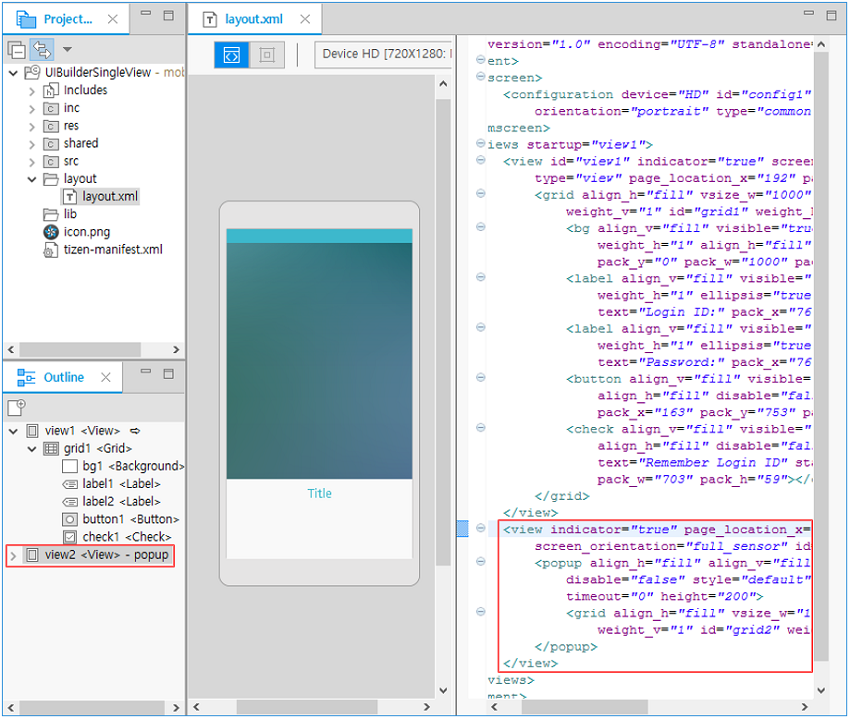Open the Project Explorer view menu arrow
Image resolution: width=850 pixels, height=719 pixels.
tap(67, 50)
